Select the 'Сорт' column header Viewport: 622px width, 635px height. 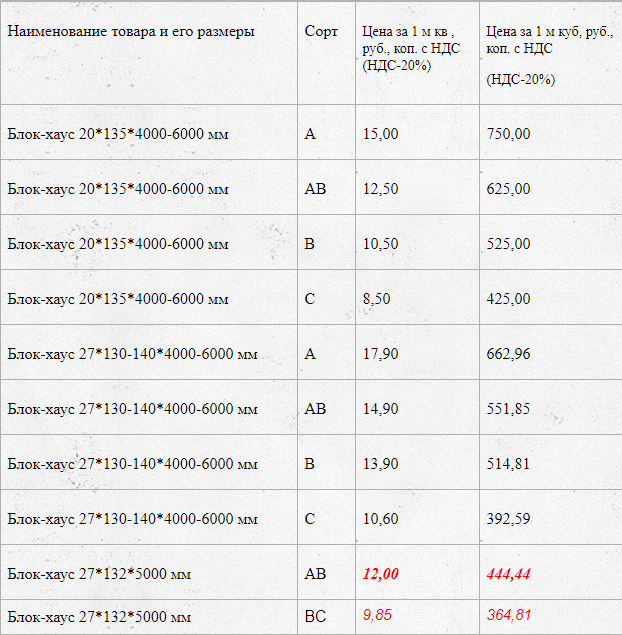(x=321, y=31)
